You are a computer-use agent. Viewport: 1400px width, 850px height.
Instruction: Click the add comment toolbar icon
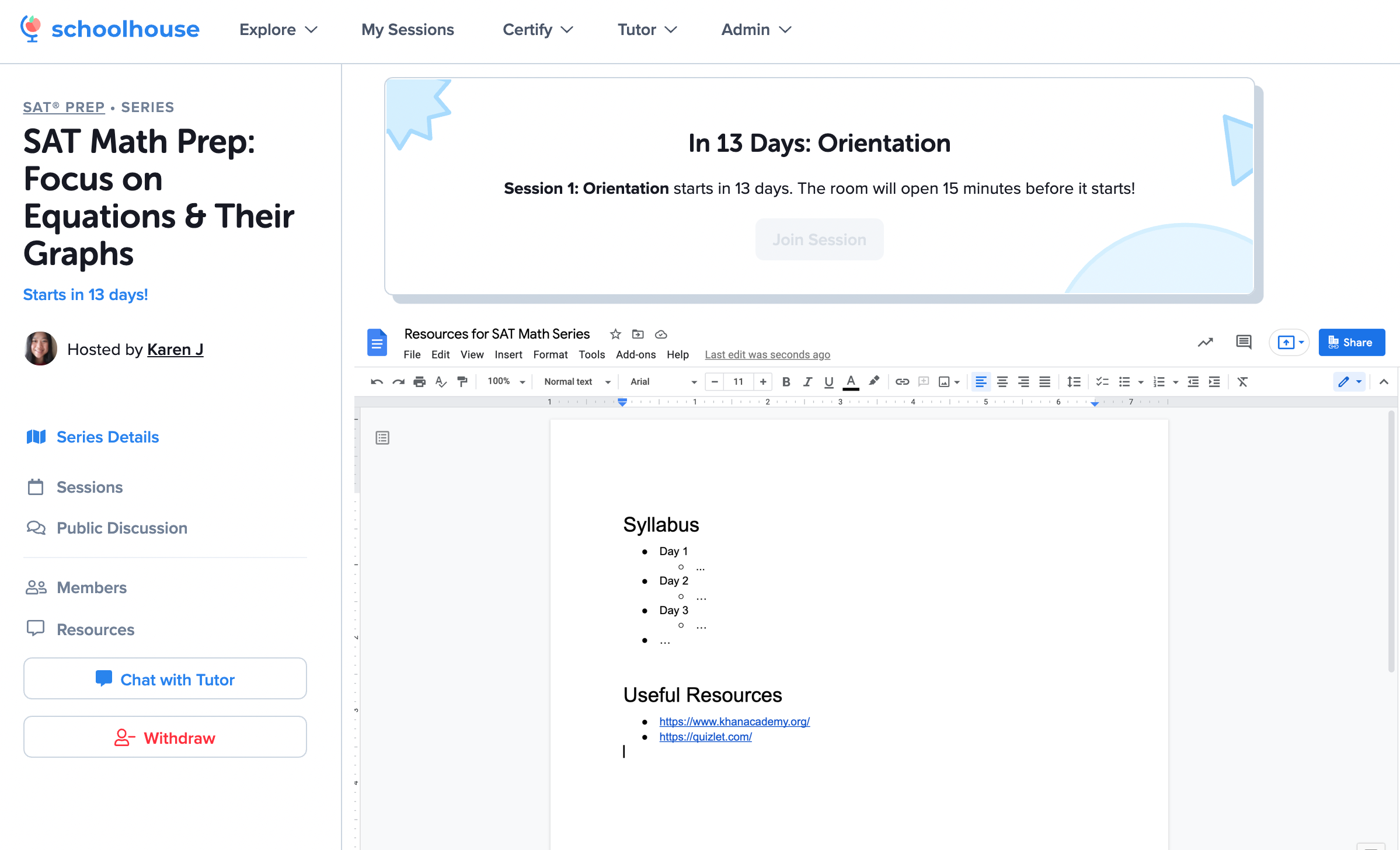coord(924,382)
